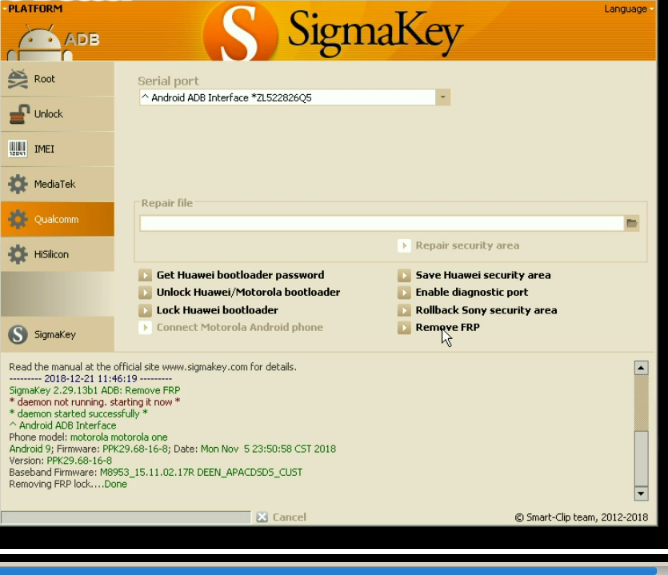Click Get Huawei bootloader password
Image resolution: width=668 pixels, height=575 pixels.
240,275
